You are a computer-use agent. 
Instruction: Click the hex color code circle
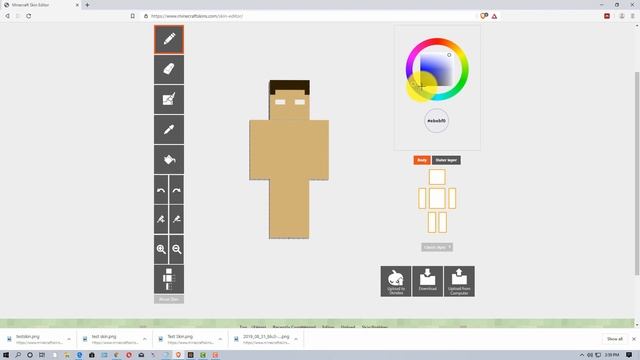pyautogui.click(x=437, y=121)
